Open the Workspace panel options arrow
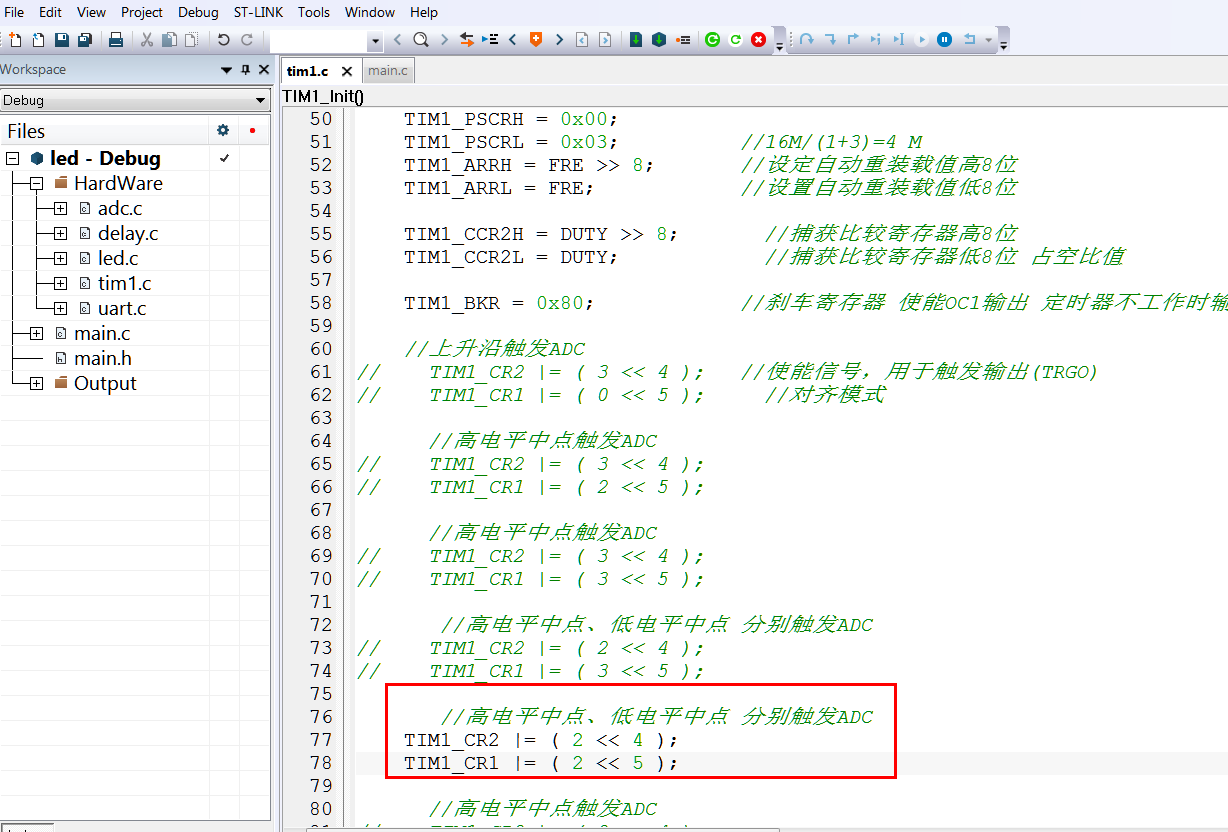Viewport: 1228px width, 832px height. coord(226,70)
